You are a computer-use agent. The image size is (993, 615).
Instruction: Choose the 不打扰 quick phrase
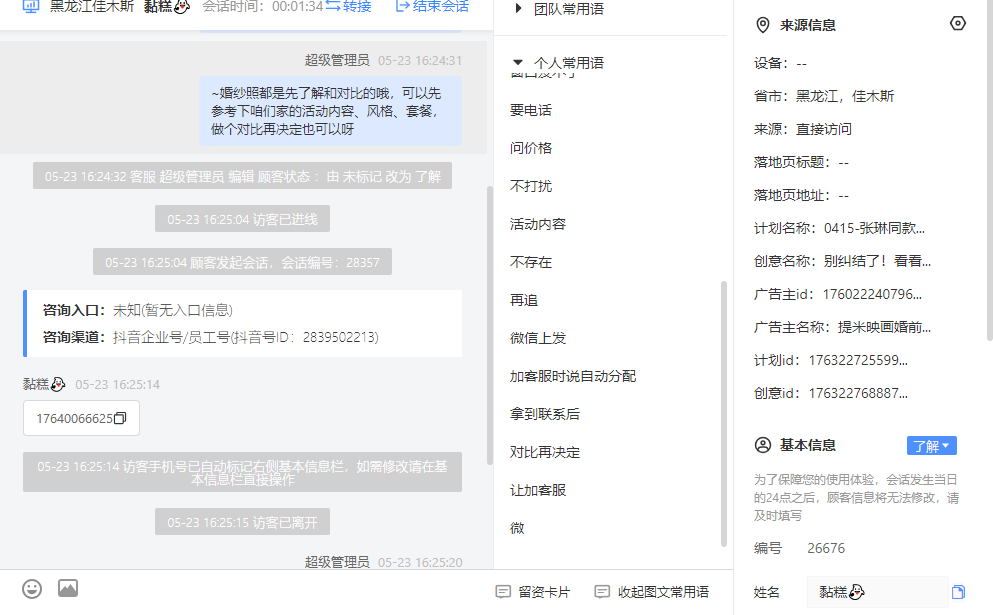click(x=531, y=186)
